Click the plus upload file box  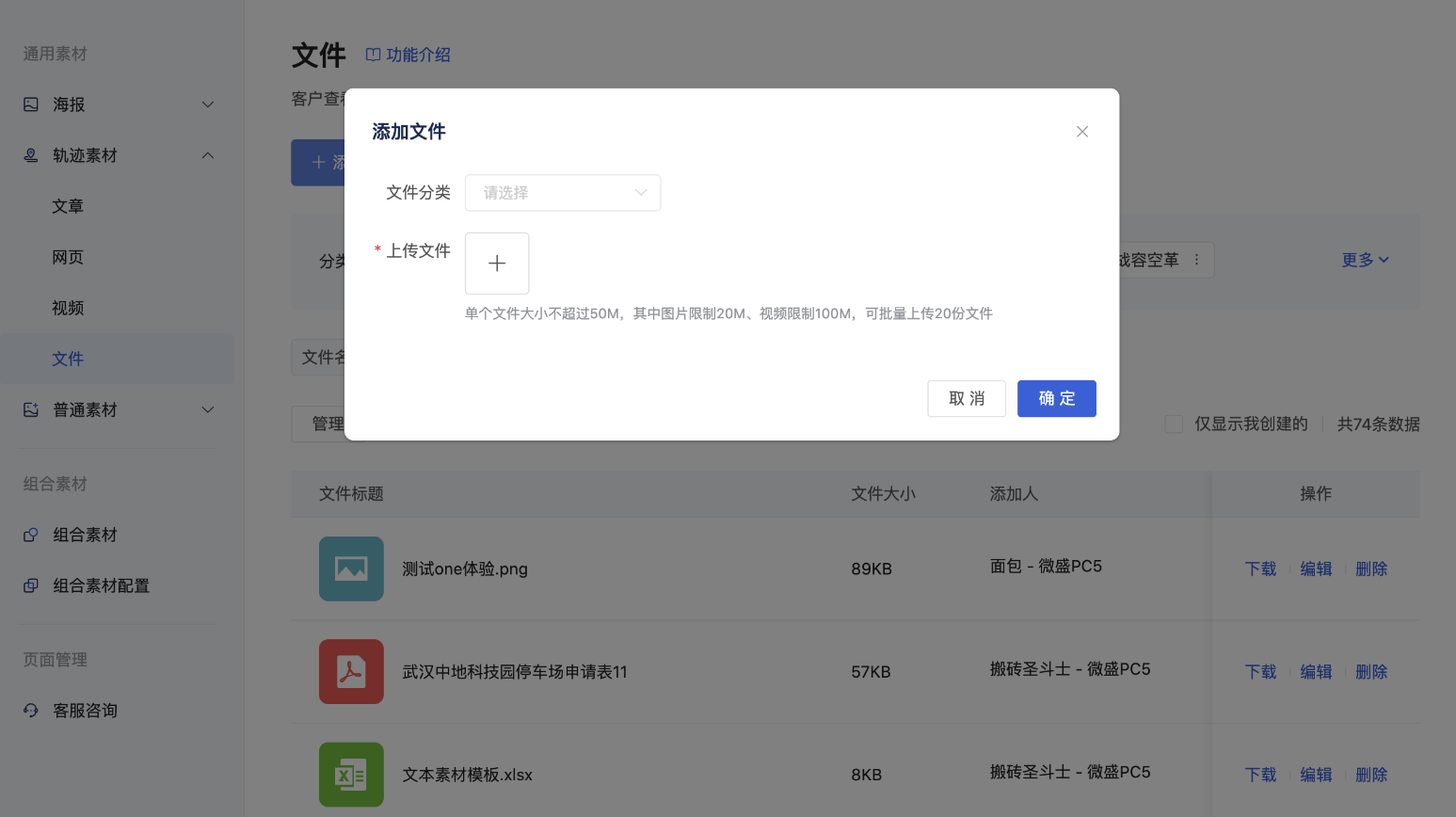(497, 264)
